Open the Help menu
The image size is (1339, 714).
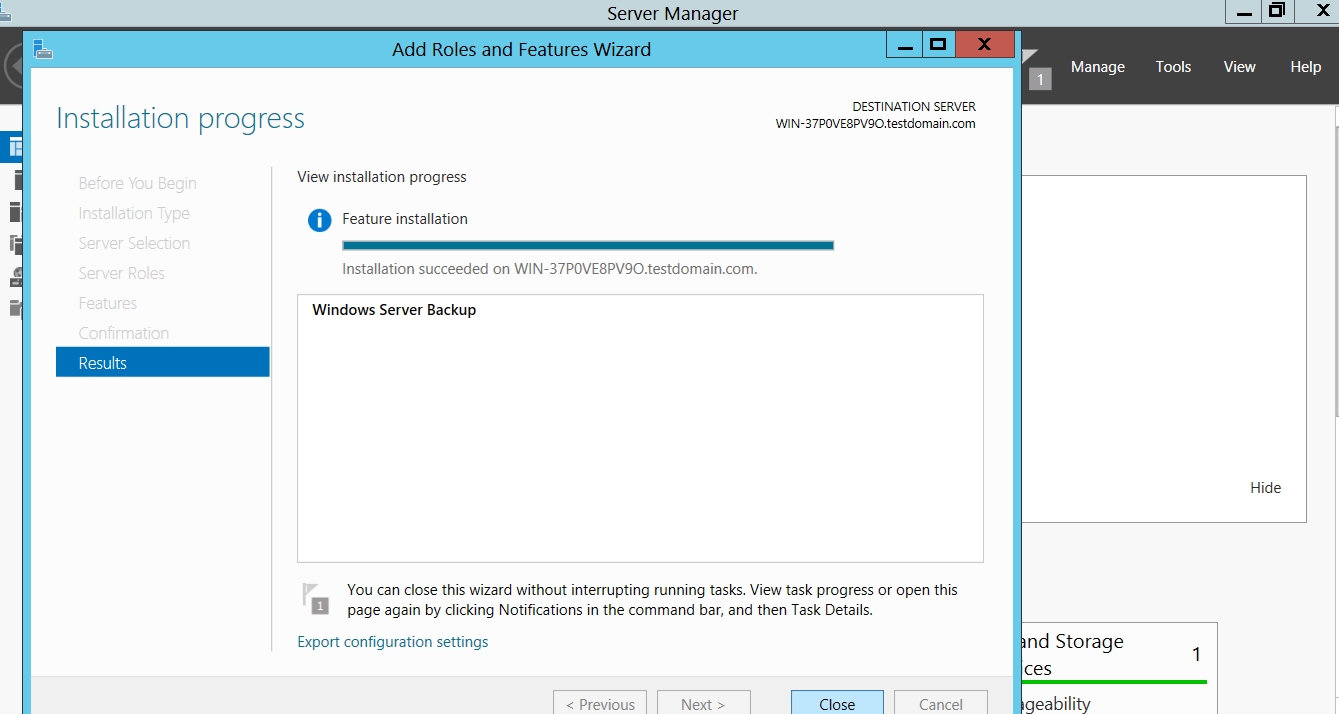1305,67
